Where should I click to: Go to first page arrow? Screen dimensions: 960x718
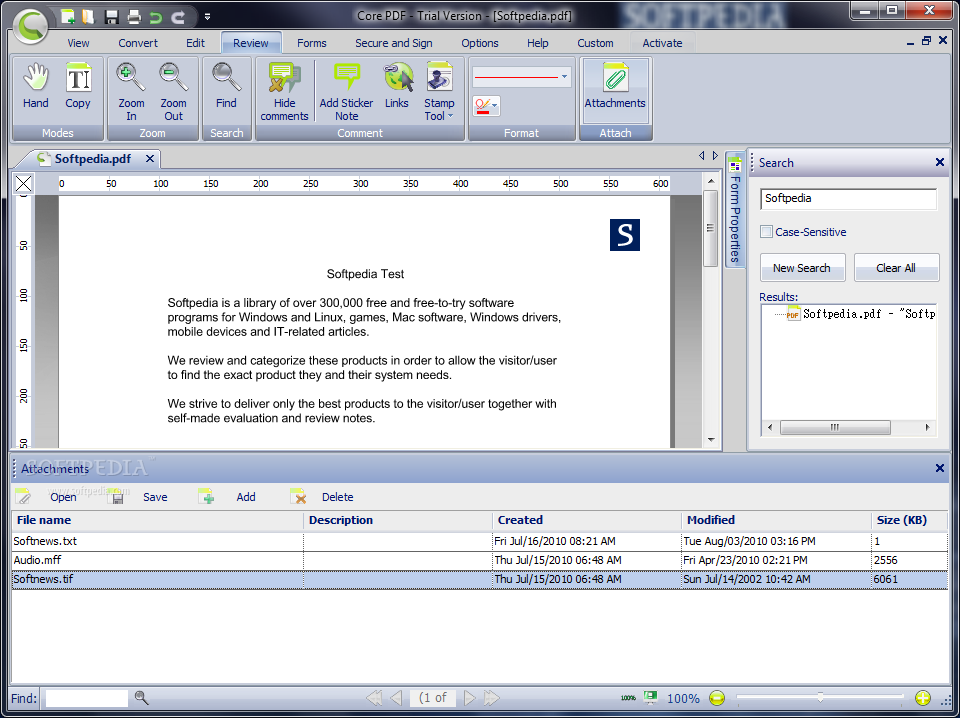(373, 697)
